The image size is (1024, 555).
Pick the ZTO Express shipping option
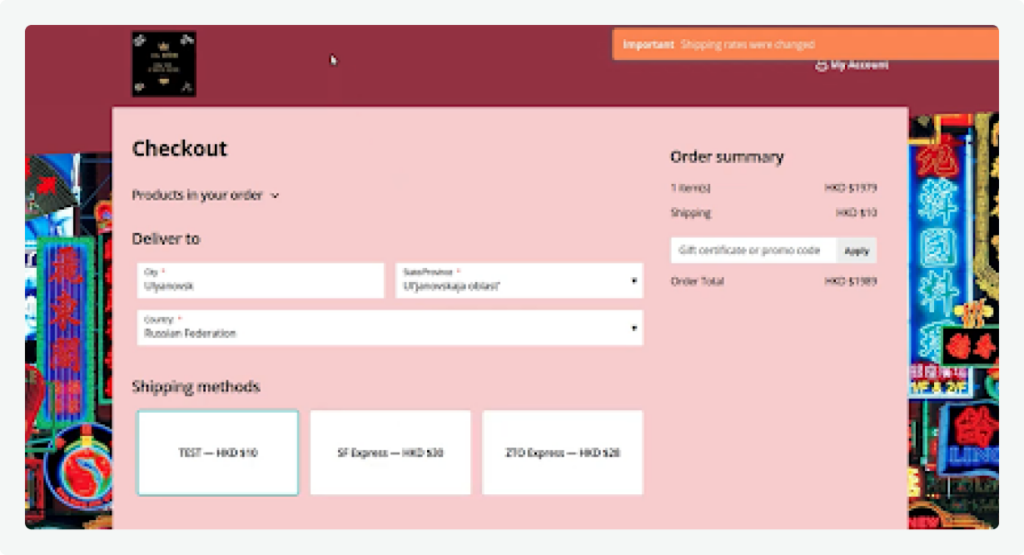click(x=562, y=453)
